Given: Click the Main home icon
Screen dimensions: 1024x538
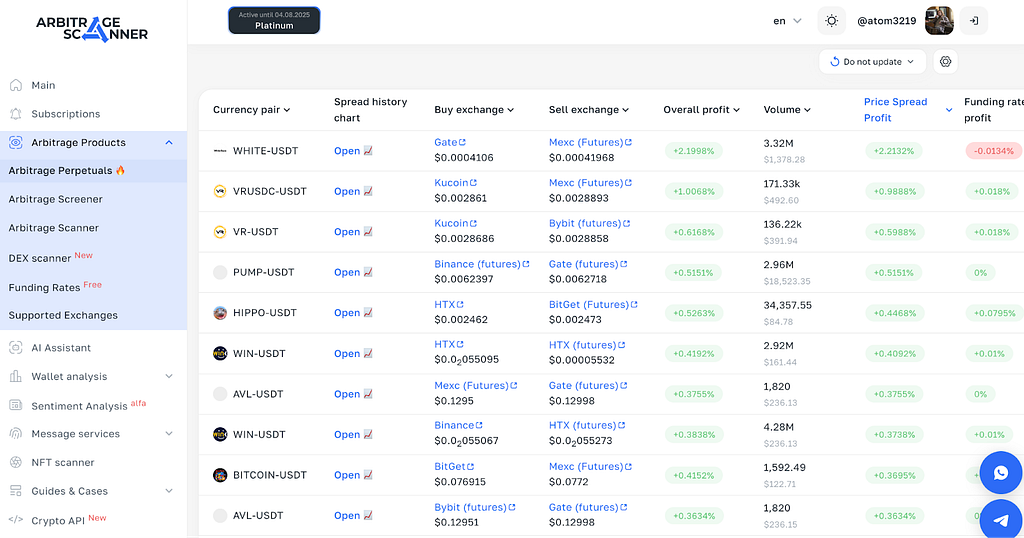Looking at the screenshot, I should [x=16, y=85].
